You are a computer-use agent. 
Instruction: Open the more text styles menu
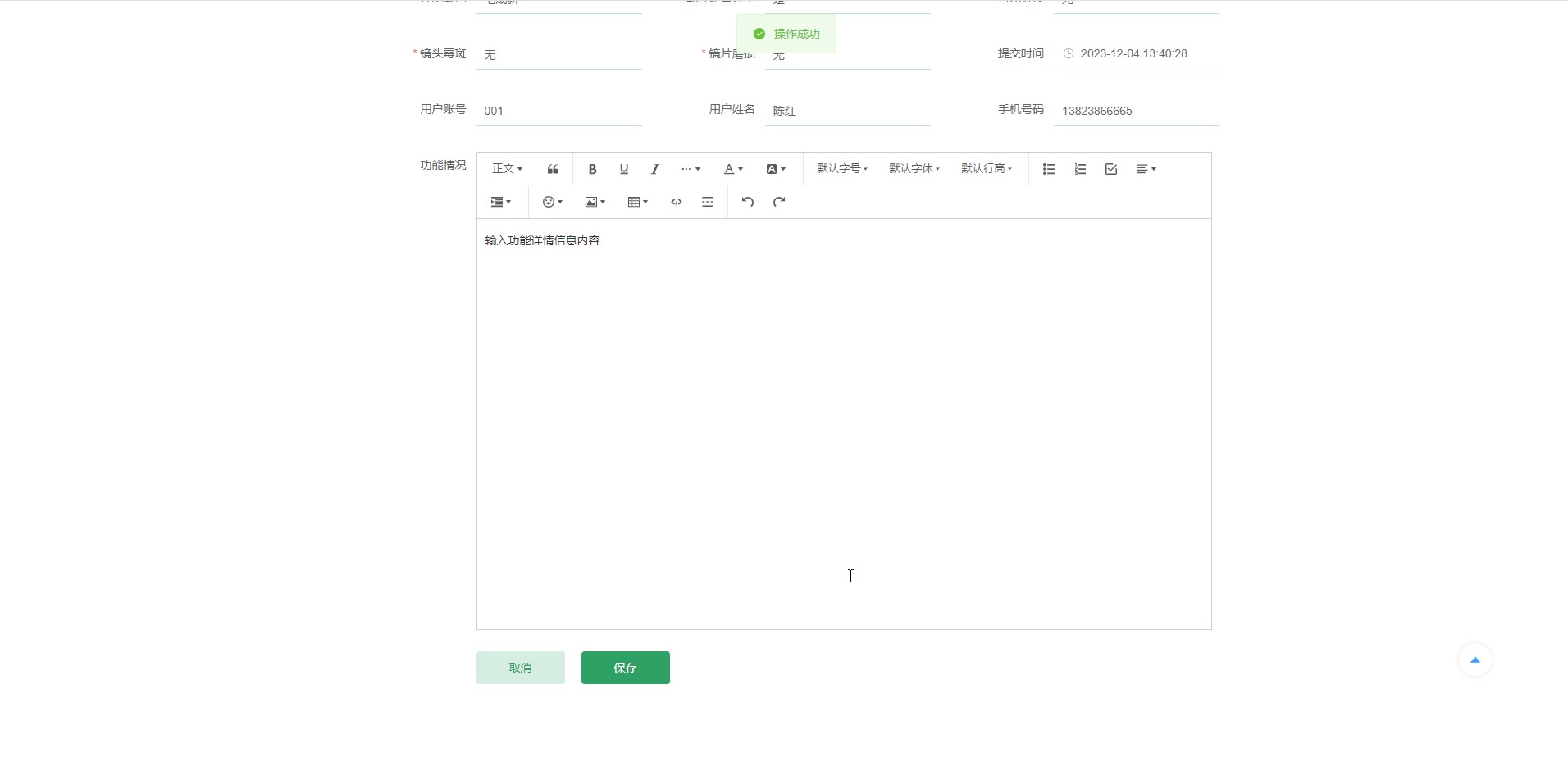(691, 169)
